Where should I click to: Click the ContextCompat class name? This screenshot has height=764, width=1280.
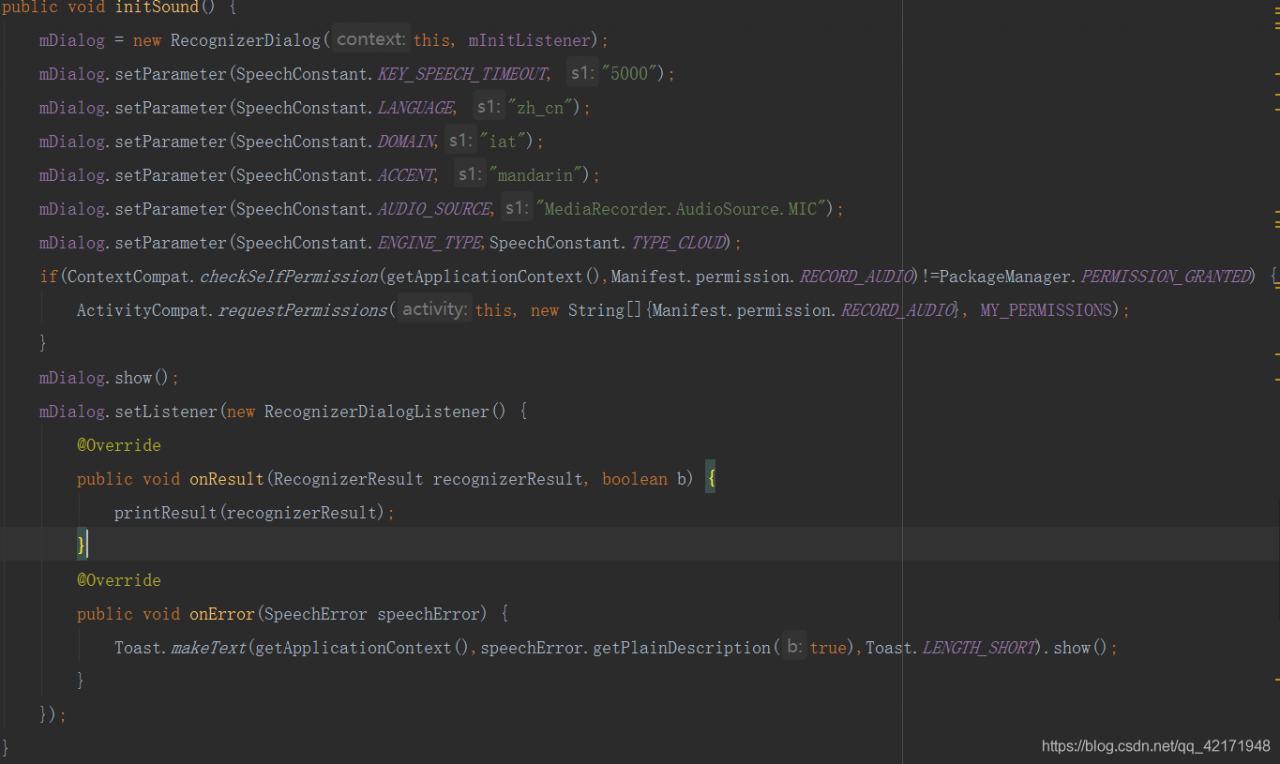(128, 277)
